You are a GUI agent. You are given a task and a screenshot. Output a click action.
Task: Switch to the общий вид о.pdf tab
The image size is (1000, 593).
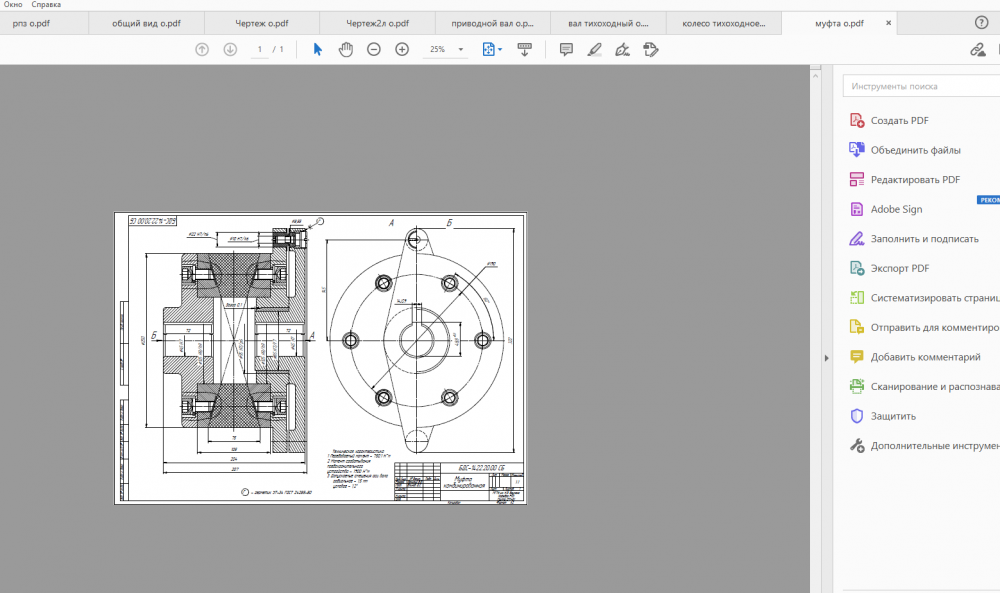point(145,23)
